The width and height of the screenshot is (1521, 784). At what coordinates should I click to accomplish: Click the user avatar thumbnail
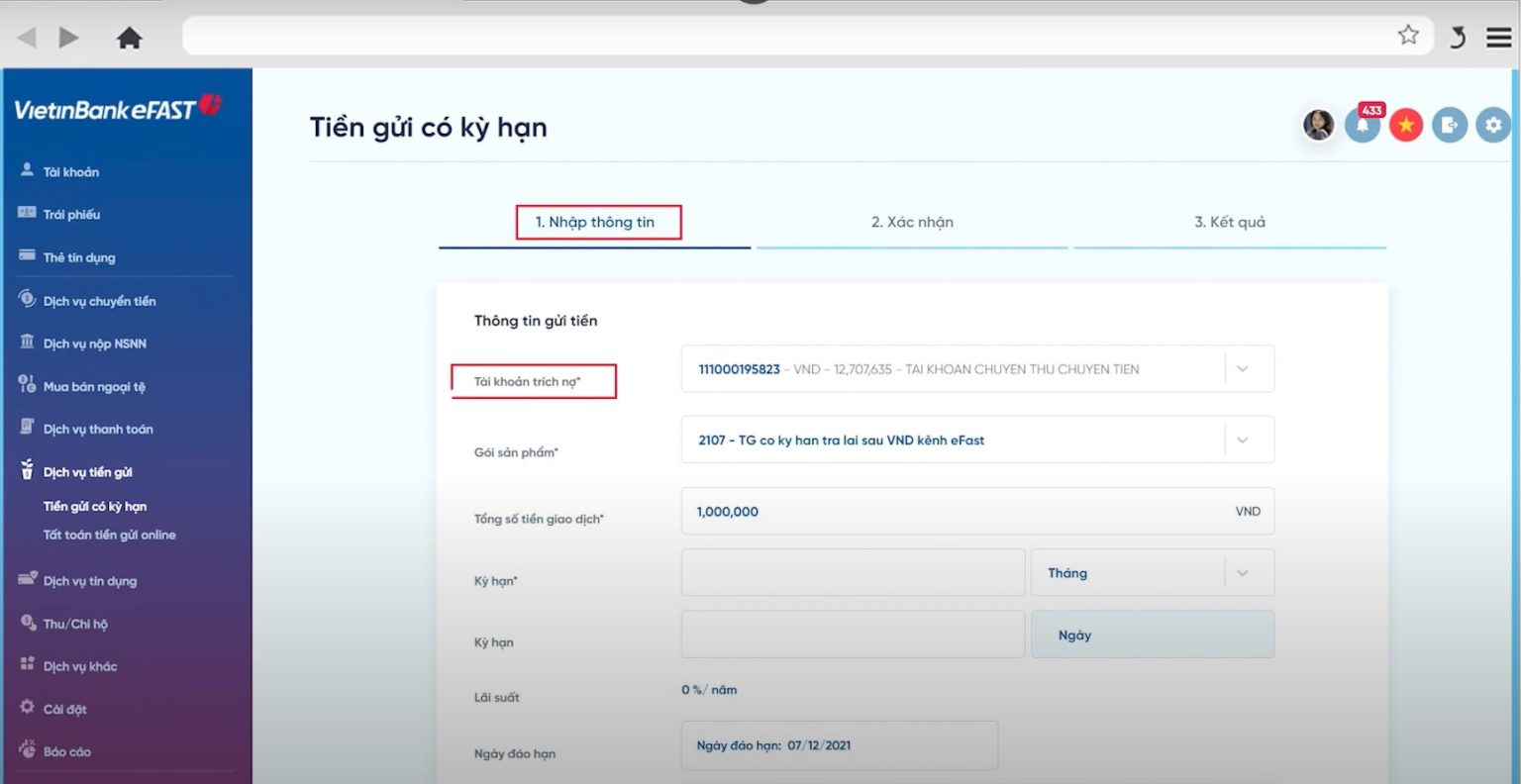point(1318,125)
